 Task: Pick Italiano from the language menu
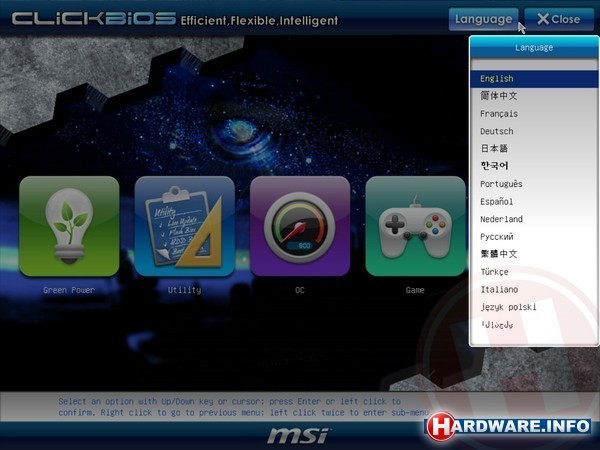[534, 290]
